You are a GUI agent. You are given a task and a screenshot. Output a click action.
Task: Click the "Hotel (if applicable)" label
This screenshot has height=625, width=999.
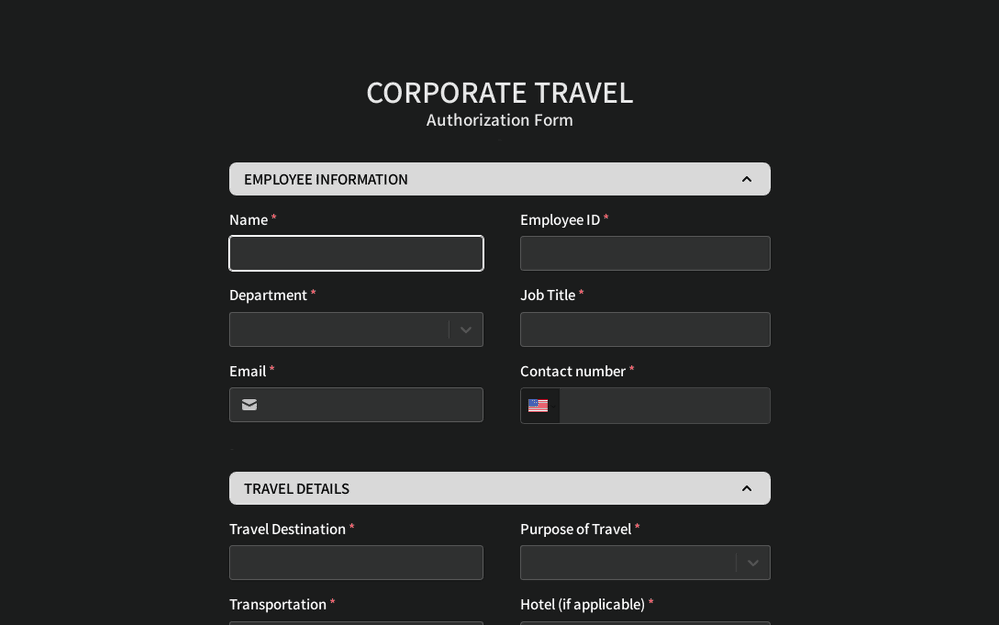click(582, 605)
